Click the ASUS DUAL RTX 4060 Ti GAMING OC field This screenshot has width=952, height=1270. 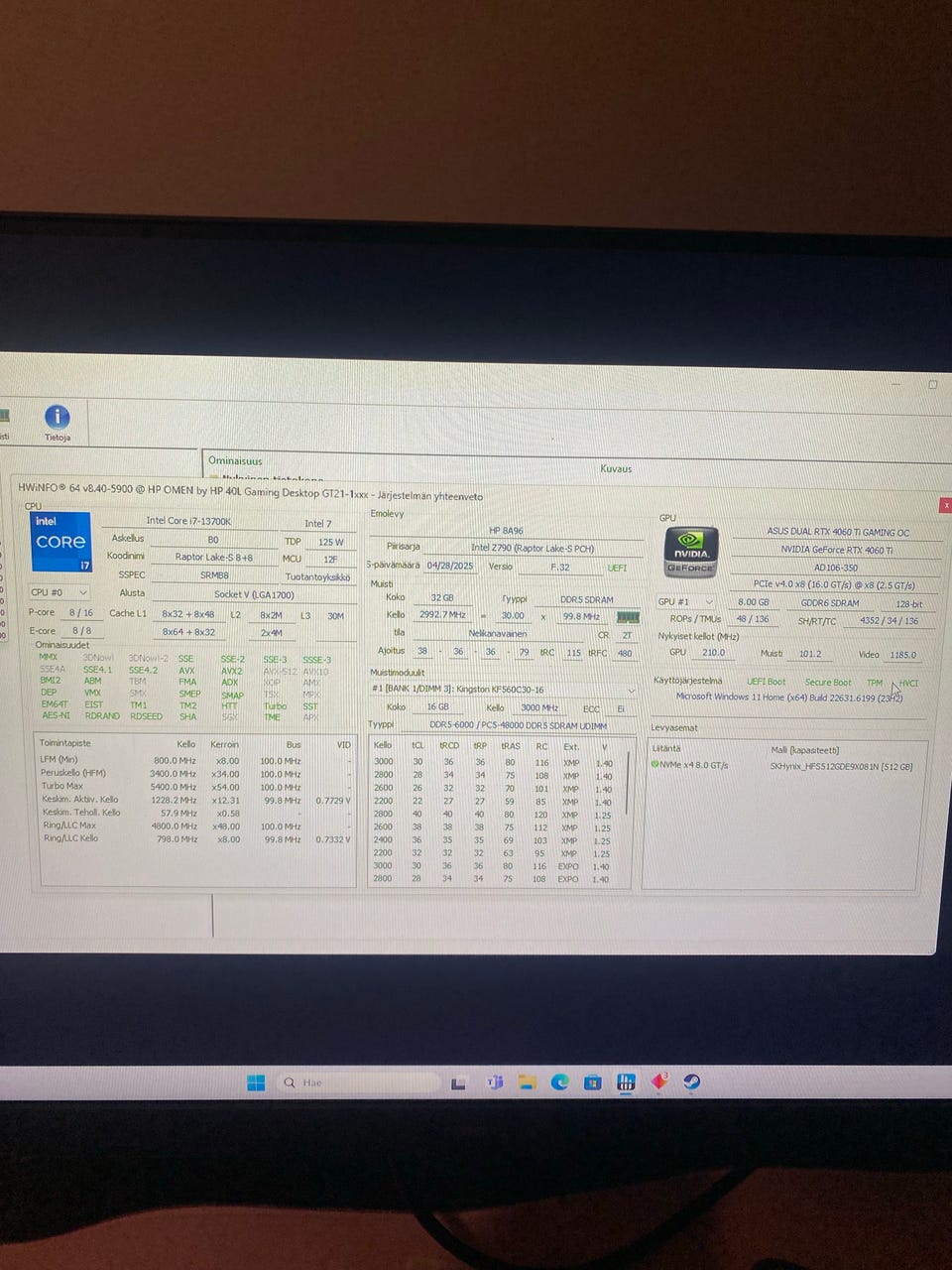pos(837,532)
